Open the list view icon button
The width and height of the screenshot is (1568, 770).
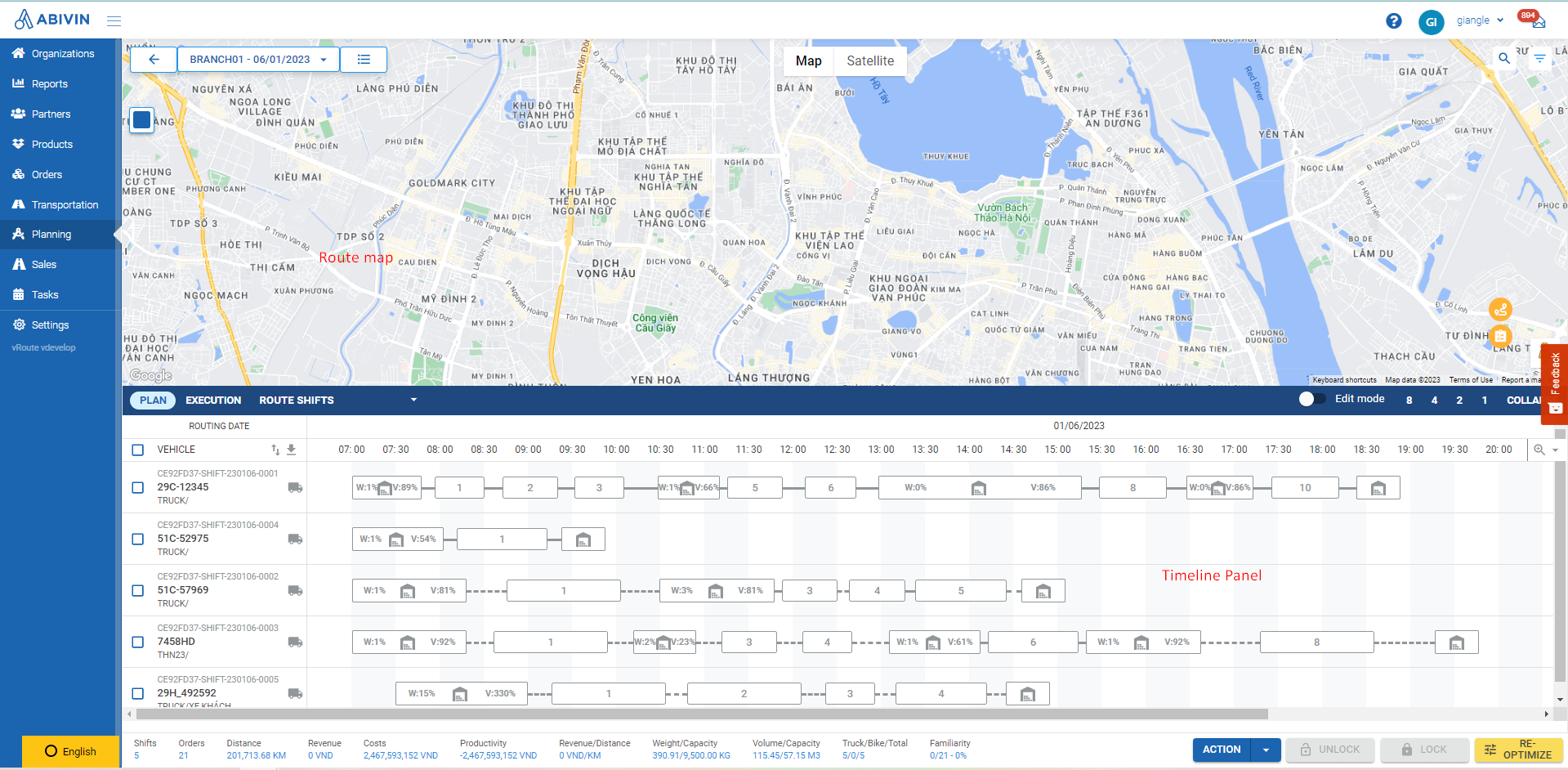[x=364, y=59]
